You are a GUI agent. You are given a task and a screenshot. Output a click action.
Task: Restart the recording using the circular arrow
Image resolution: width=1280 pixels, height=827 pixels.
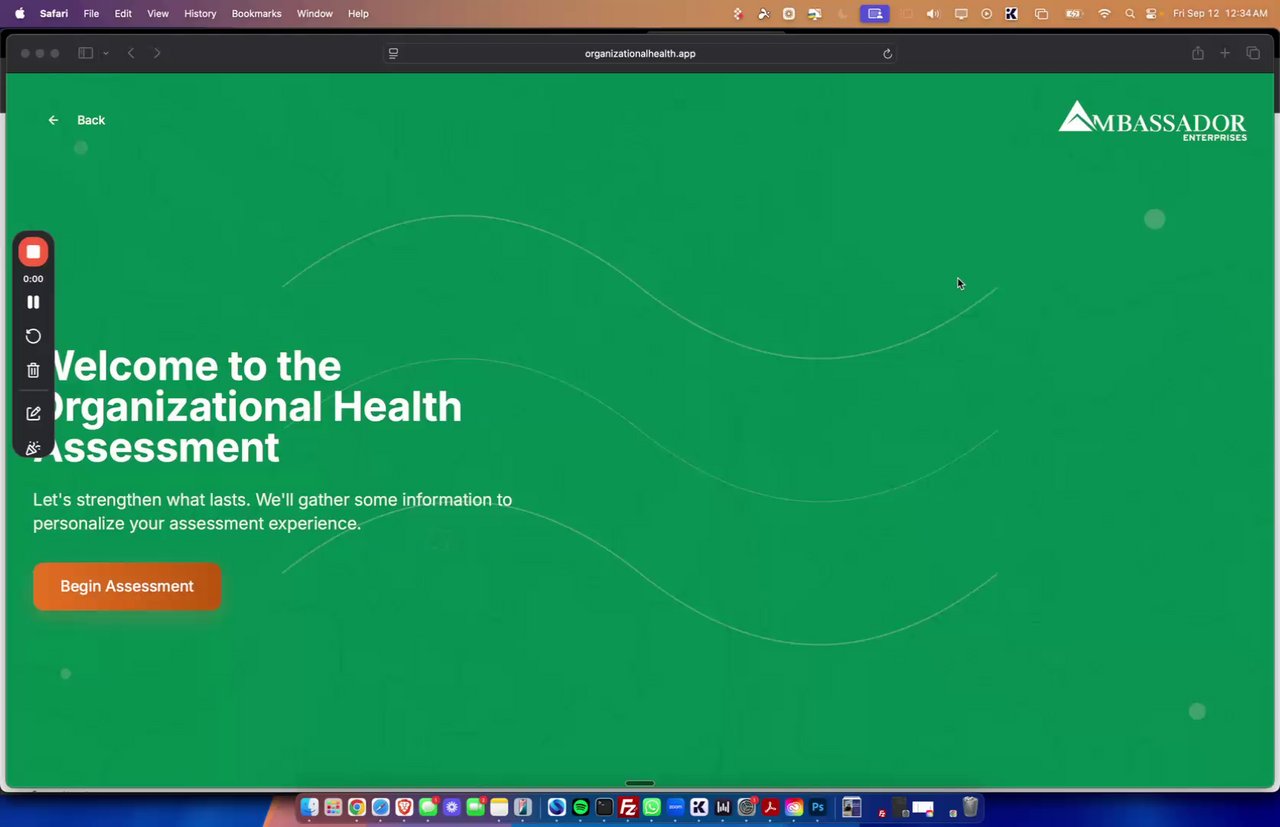pos(33,336)
